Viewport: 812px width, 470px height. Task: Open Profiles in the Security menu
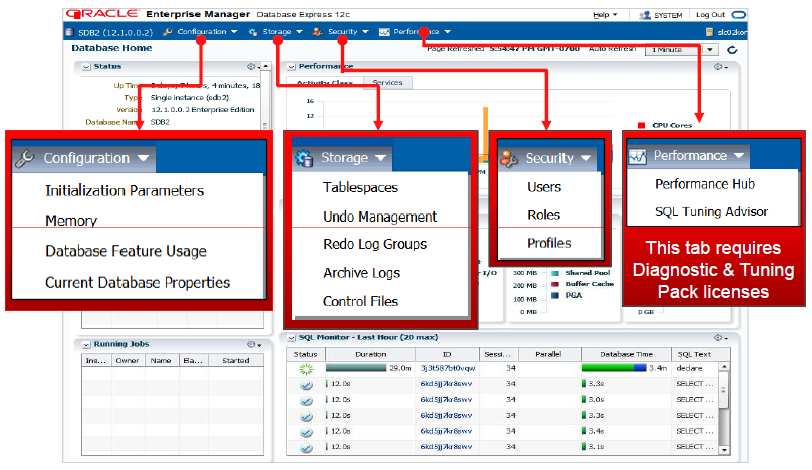click(549, 243)
